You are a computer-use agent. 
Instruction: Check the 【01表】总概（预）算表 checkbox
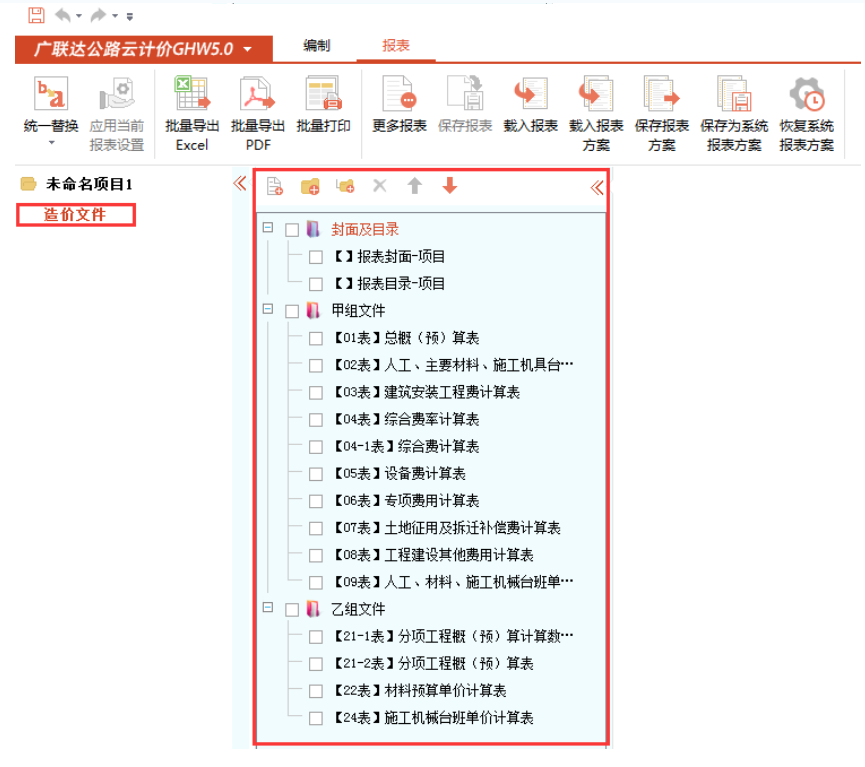(x=316, y=339)
